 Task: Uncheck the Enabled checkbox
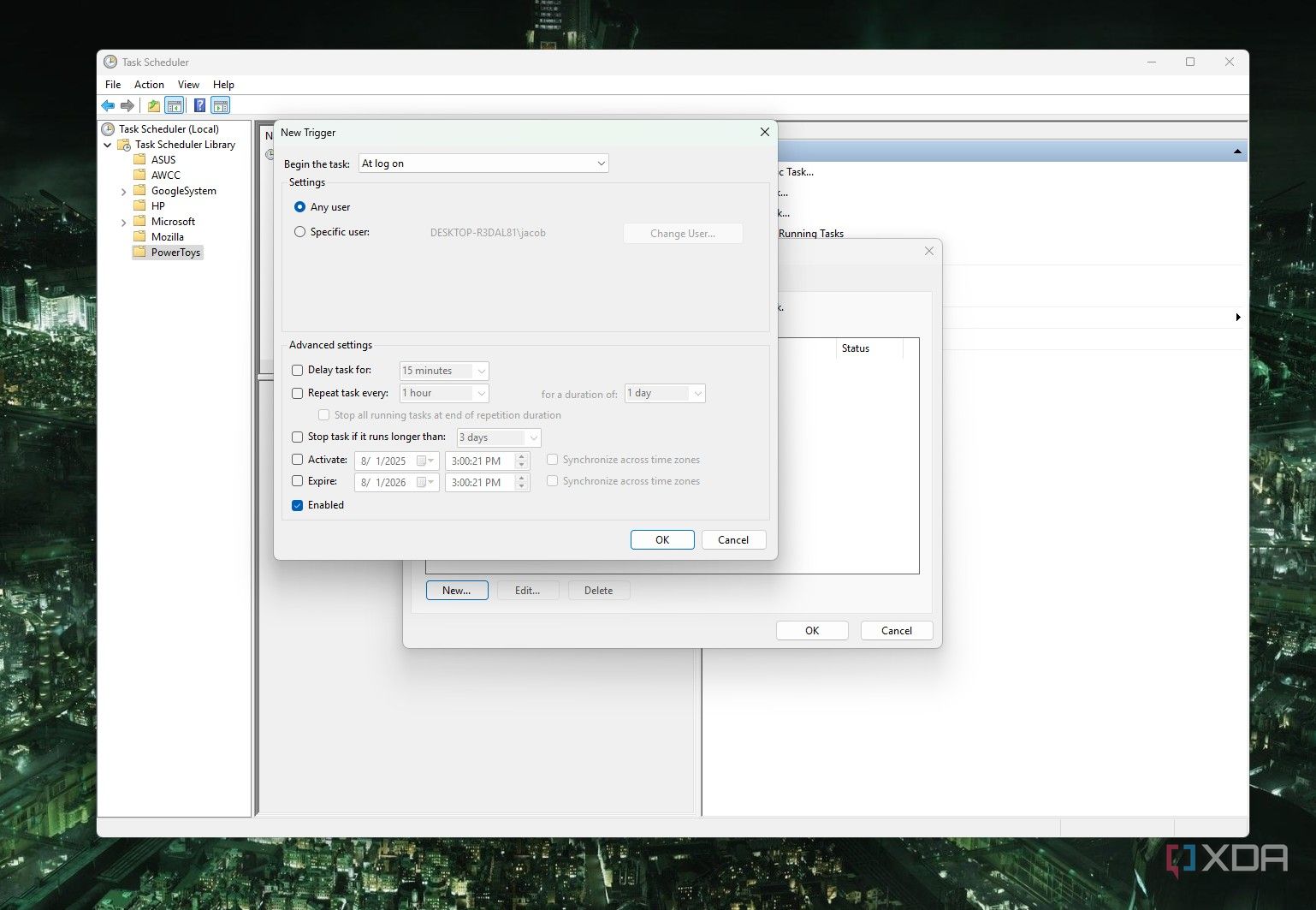click(298, 505)
